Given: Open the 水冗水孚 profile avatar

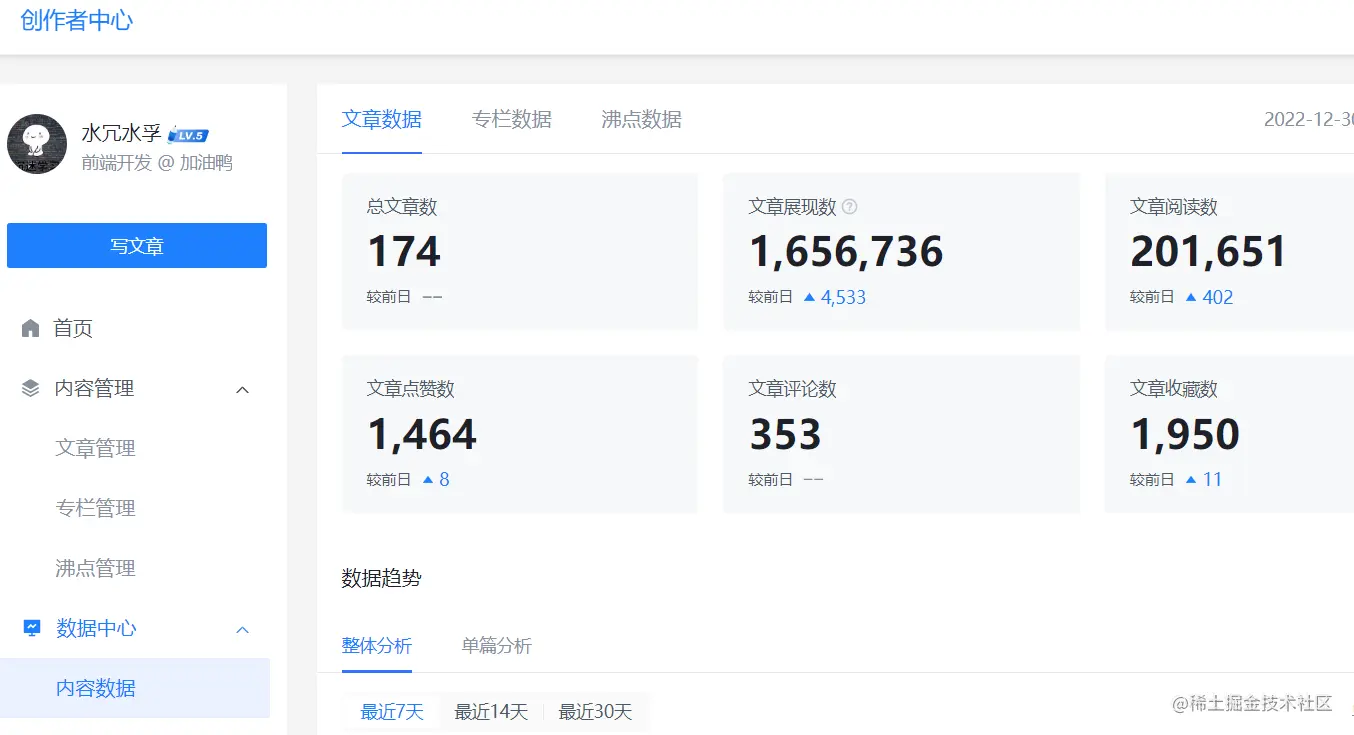Looking at the screenshot, I should pyautogui.click(x=37, y=144).
